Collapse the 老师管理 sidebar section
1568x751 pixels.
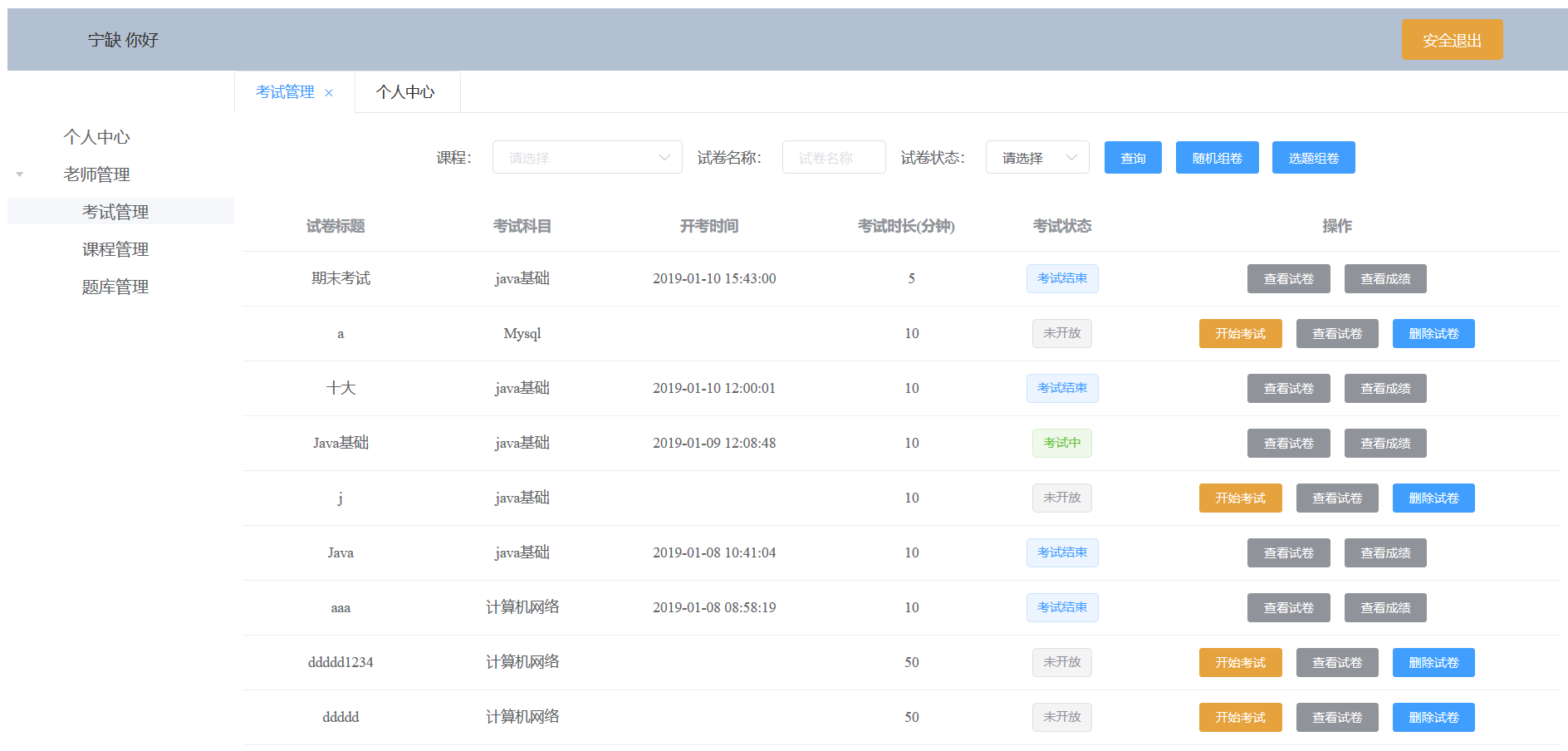18,174
